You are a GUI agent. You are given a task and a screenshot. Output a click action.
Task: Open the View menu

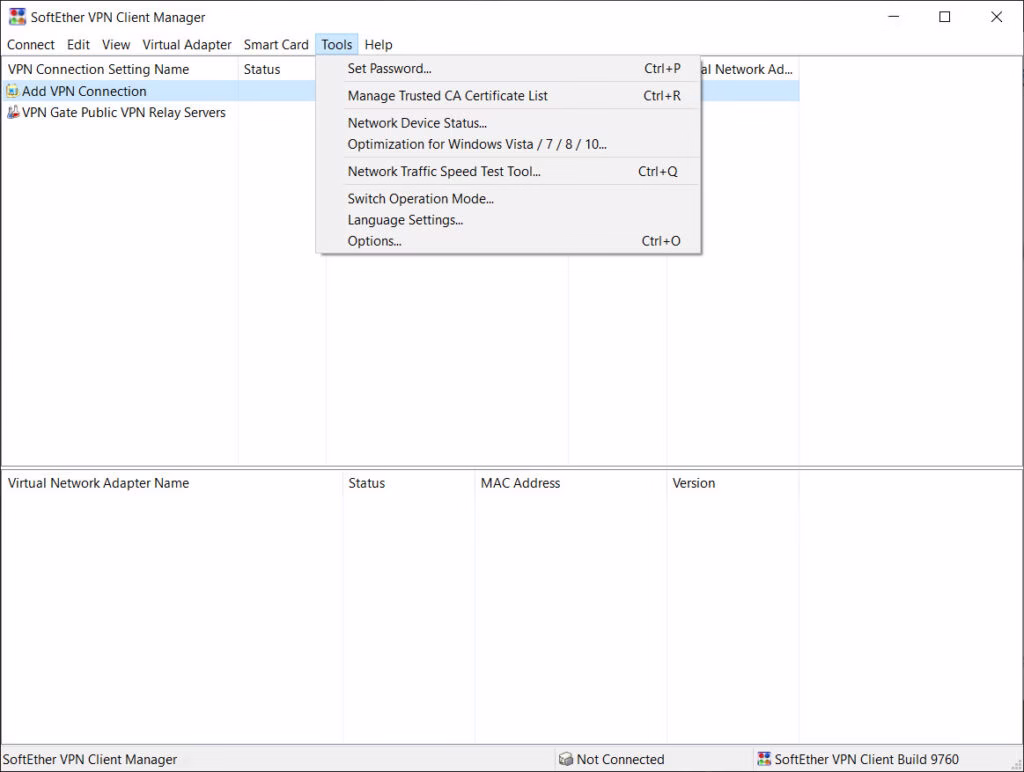coord(116,44)
